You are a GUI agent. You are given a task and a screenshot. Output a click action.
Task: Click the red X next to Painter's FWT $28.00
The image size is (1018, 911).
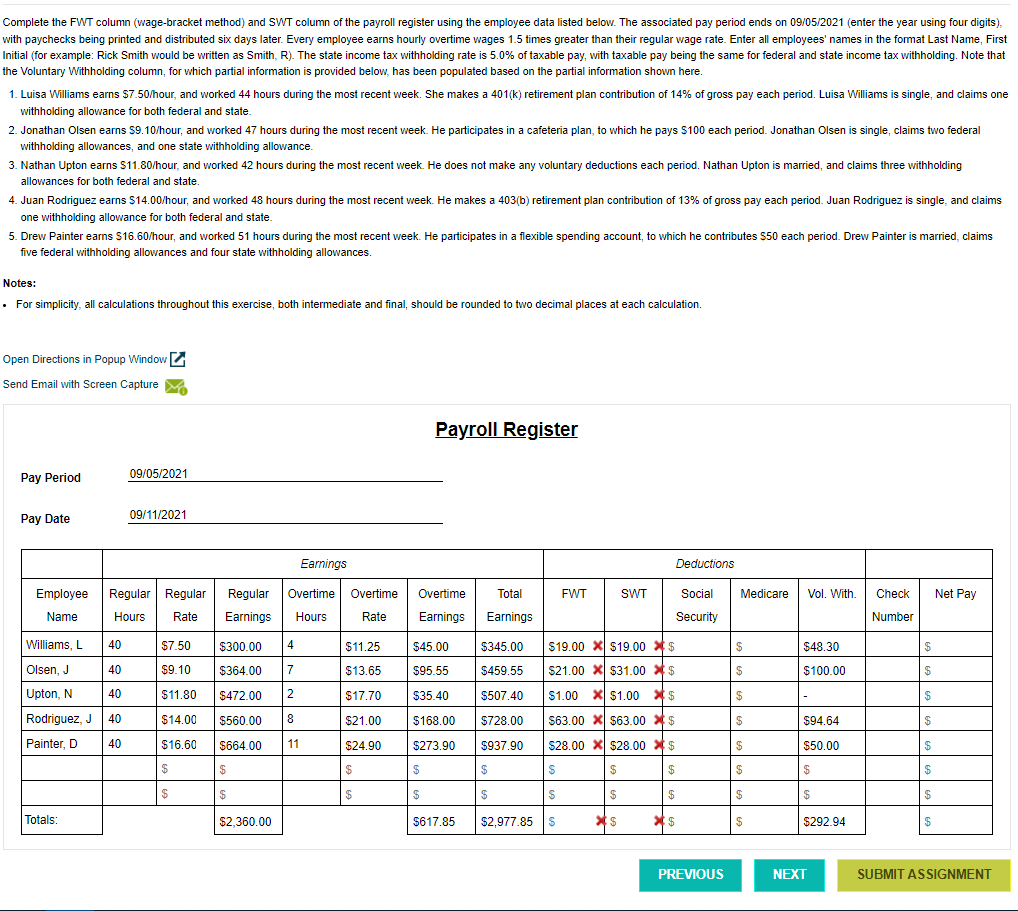[597, 745]
